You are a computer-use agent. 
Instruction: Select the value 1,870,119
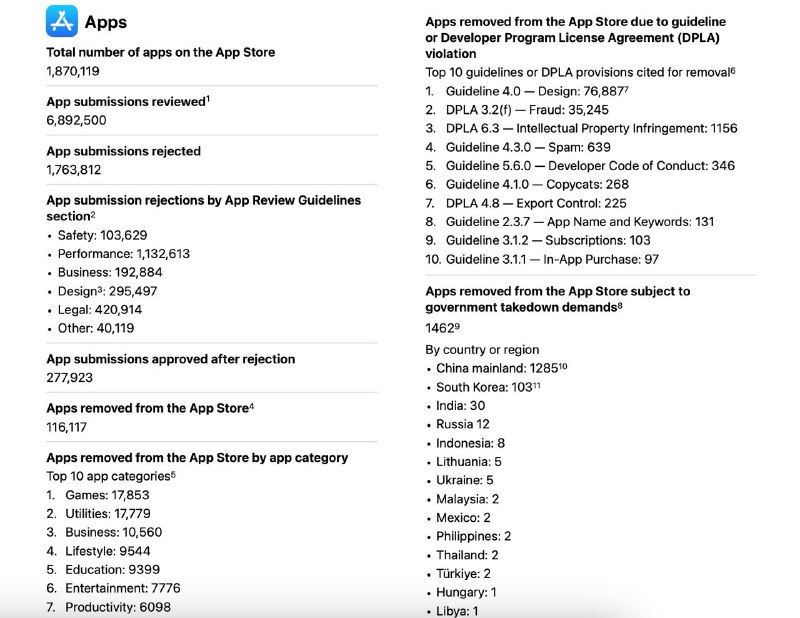pyautogui.click(x=73, y=71)
